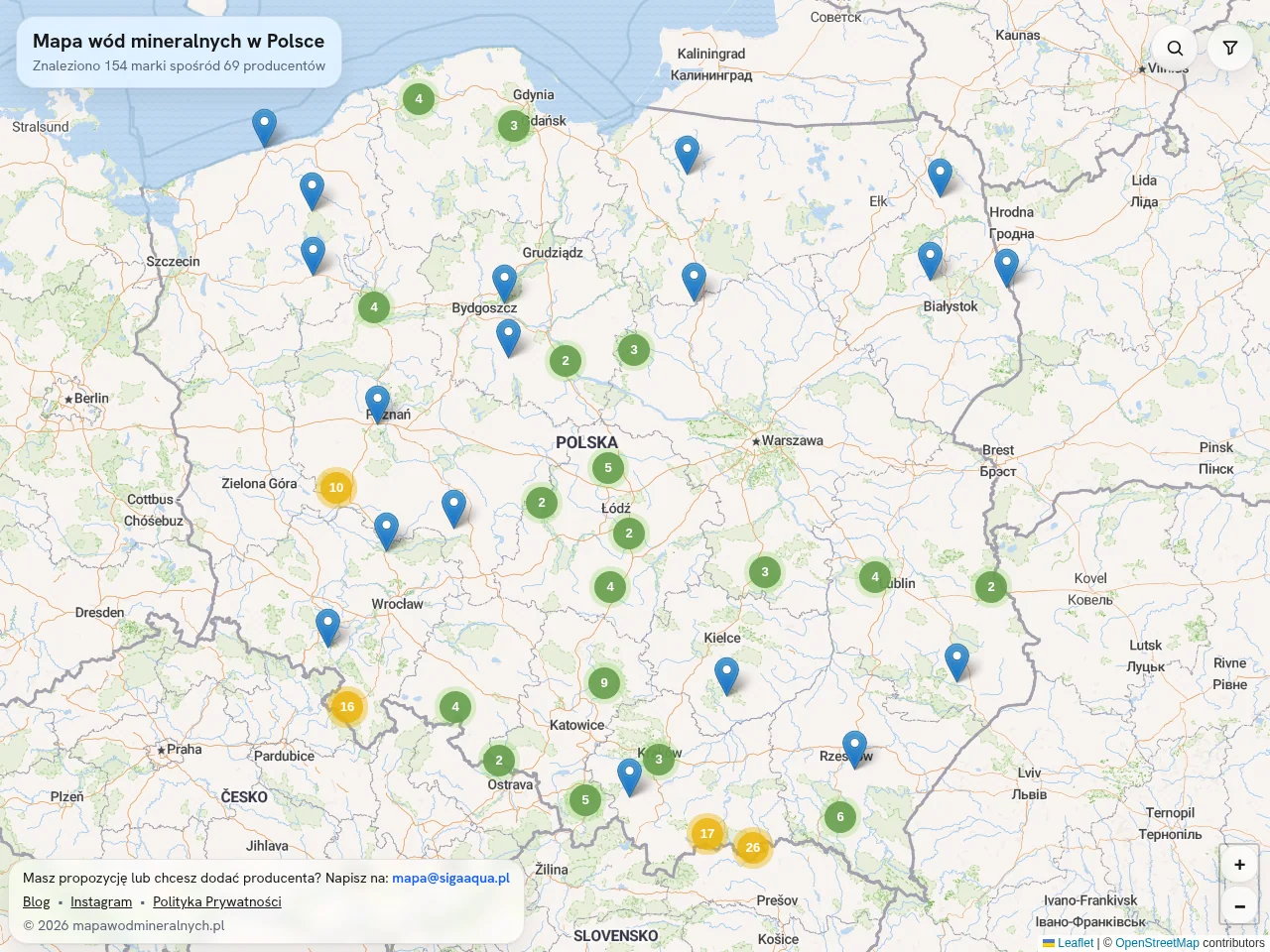Click the cluster 3 north of Kielce
The image size is (1270, 952).
point(765,571)
